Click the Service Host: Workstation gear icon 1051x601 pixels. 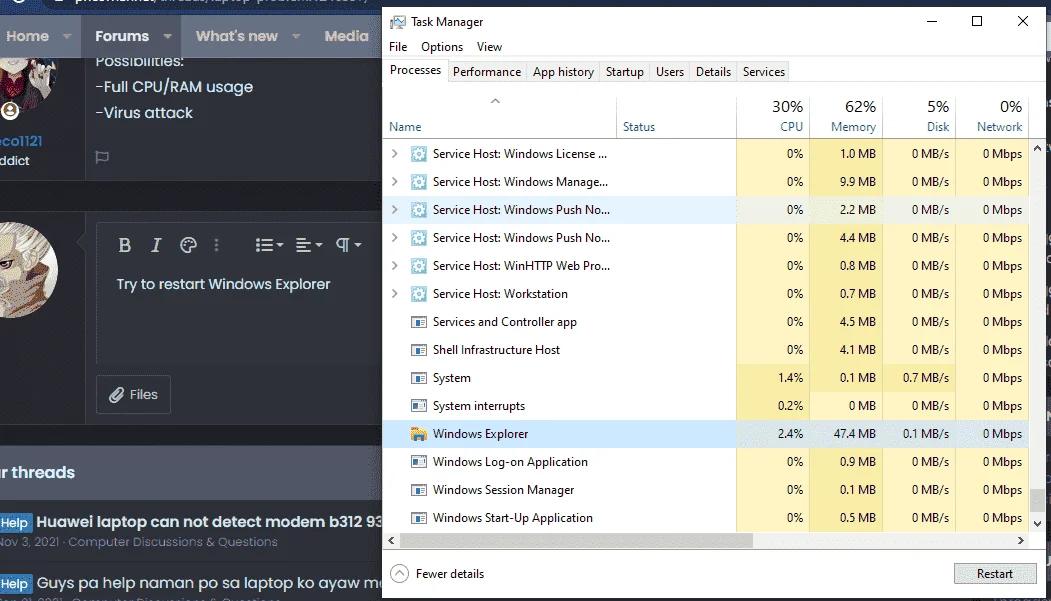click(418, 294)
